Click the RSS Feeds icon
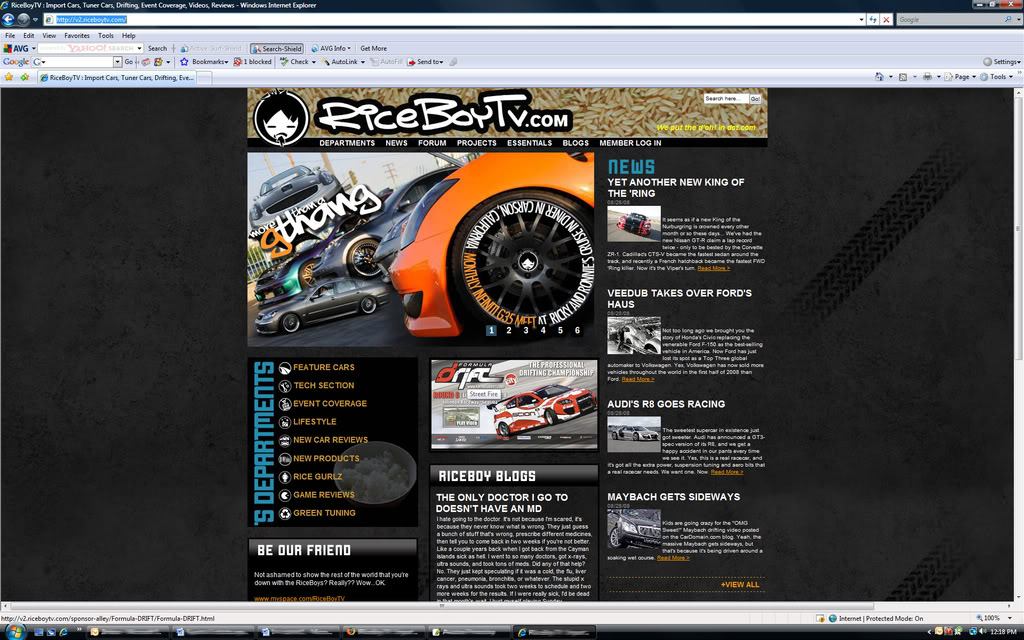Screen dimensions: 1024x640 [x=903, y=77]
